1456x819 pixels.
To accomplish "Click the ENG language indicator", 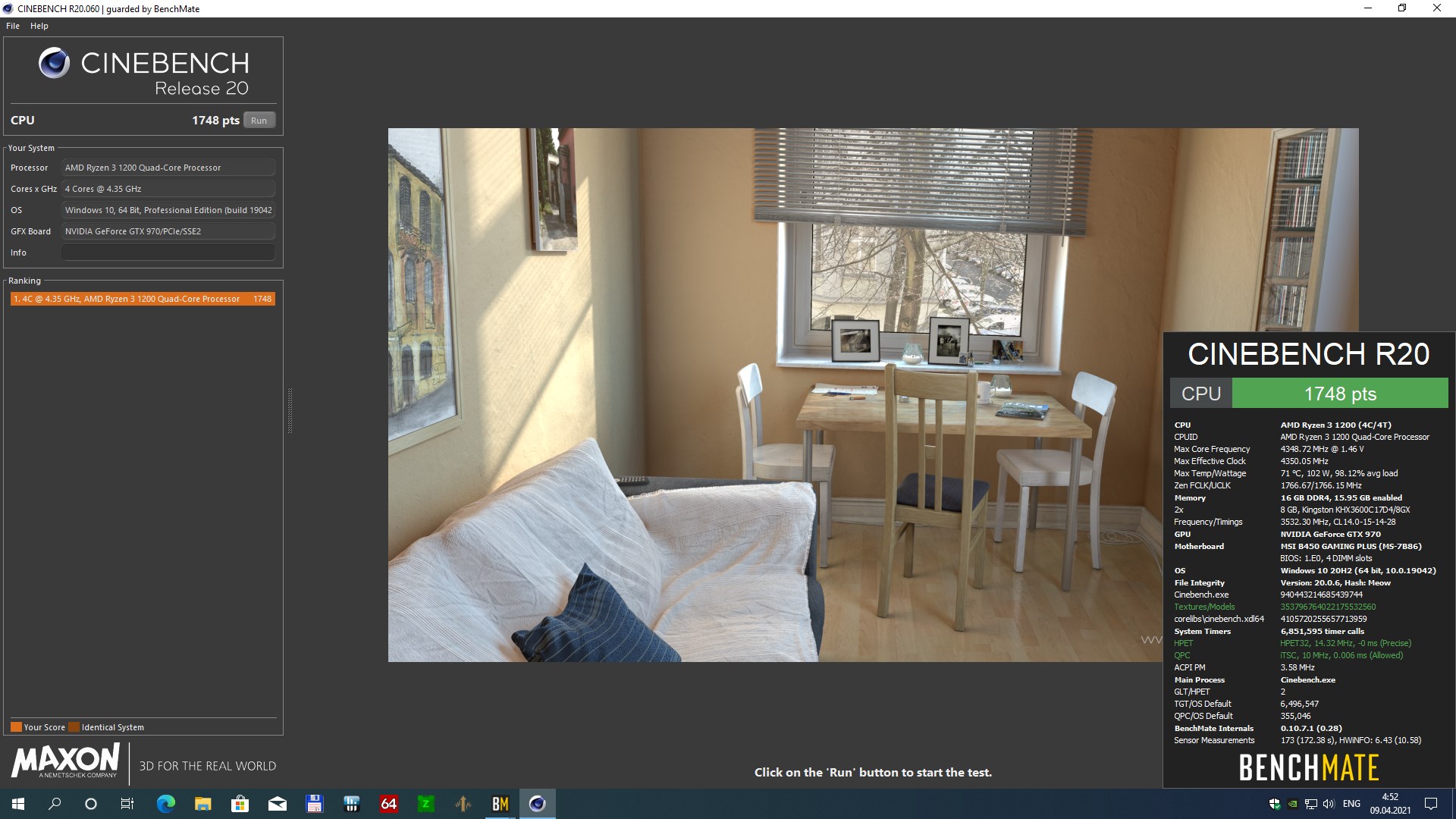I will [1351, 804].
